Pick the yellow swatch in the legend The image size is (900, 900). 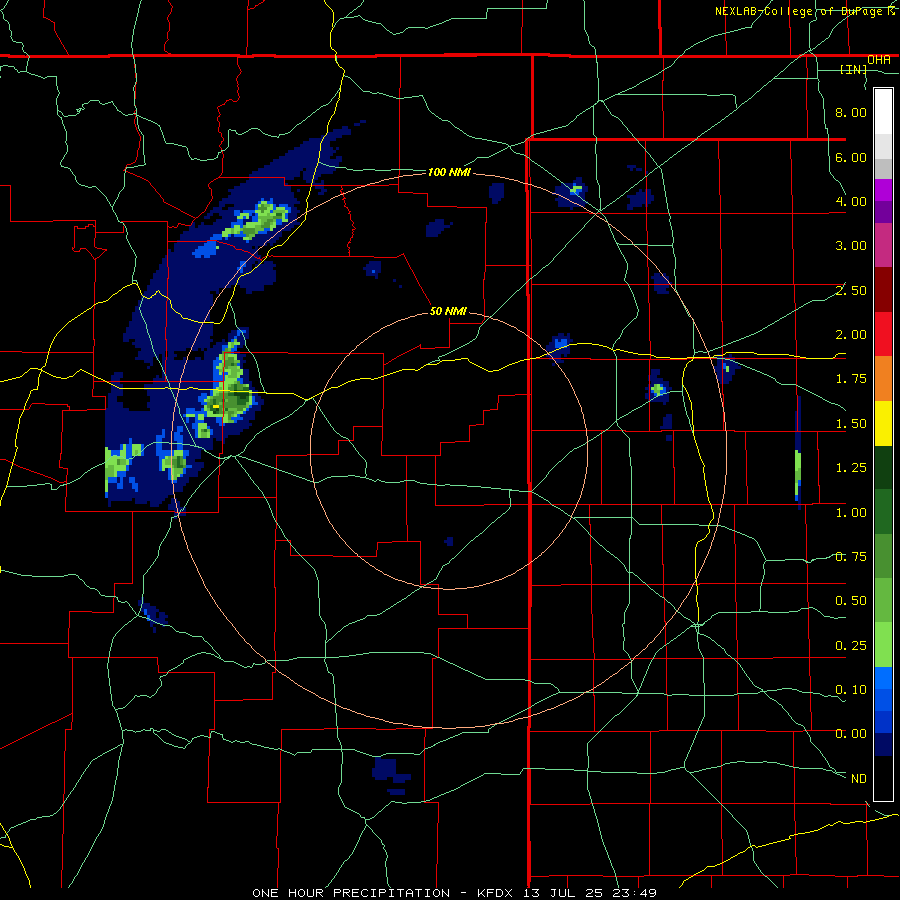click(x=883, y=424)
